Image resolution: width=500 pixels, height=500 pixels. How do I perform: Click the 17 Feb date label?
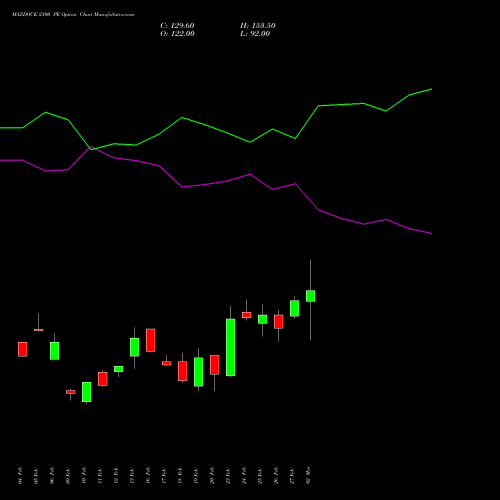[x=164, y=476]
